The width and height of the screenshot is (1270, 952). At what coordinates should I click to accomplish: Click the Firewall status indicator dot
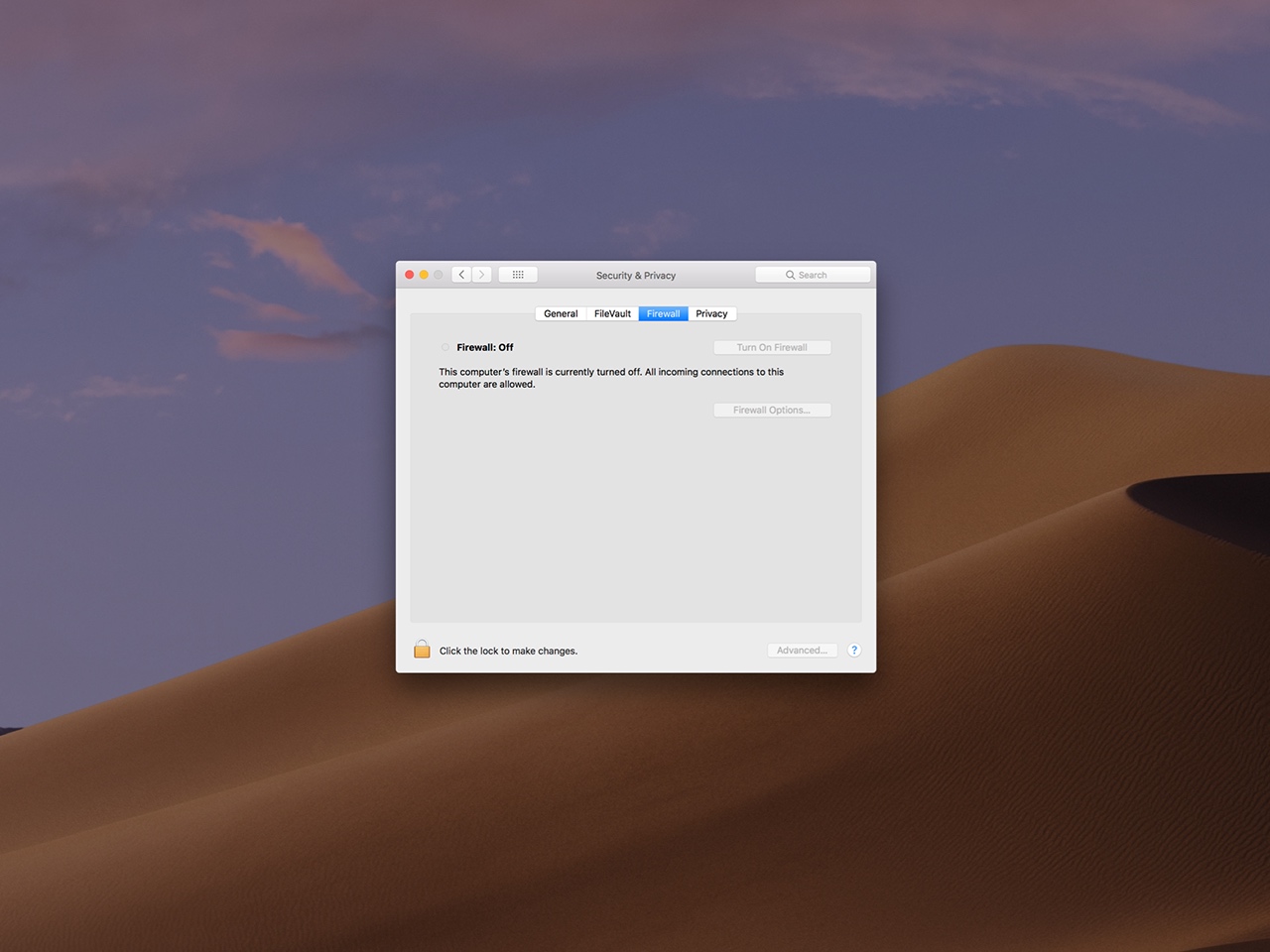coord(444,347)
